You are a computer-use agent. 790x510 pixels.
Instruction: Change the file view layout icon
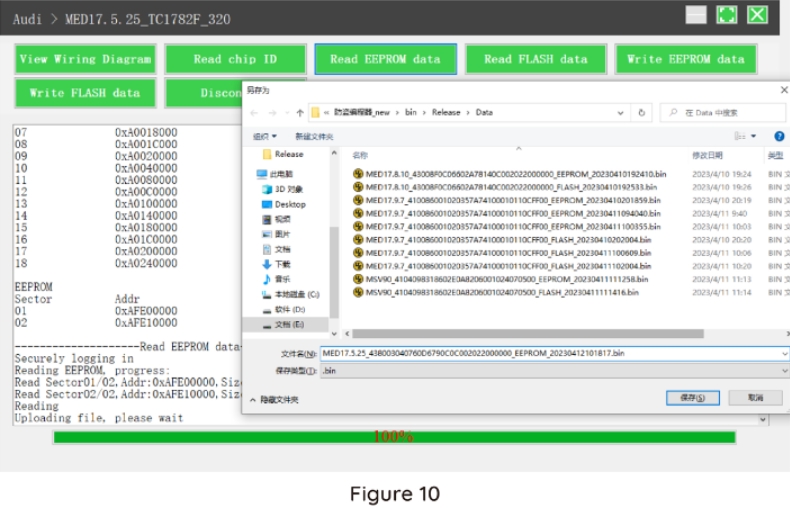[739, 136]
